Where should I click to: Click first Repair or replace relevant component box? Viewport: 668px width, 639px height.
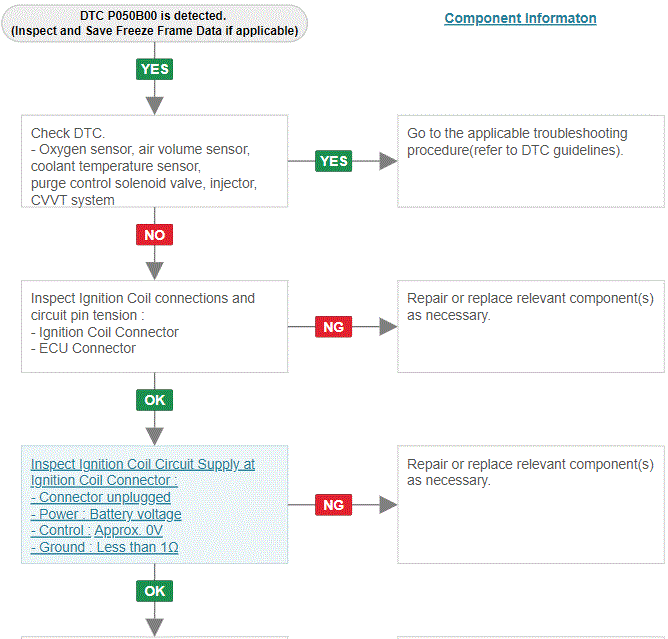[x=531, y=326]
